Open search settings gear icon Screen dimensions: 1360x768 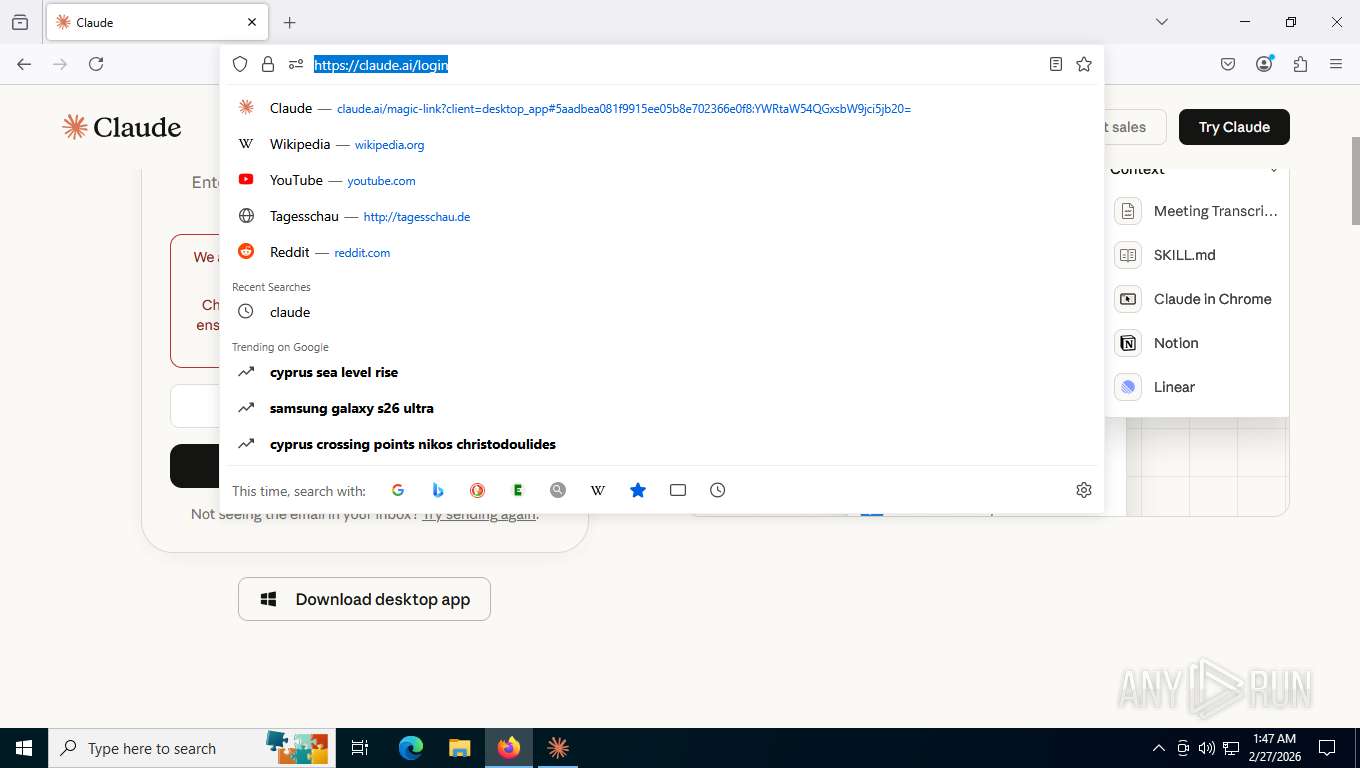click(x=1084, y=490)
